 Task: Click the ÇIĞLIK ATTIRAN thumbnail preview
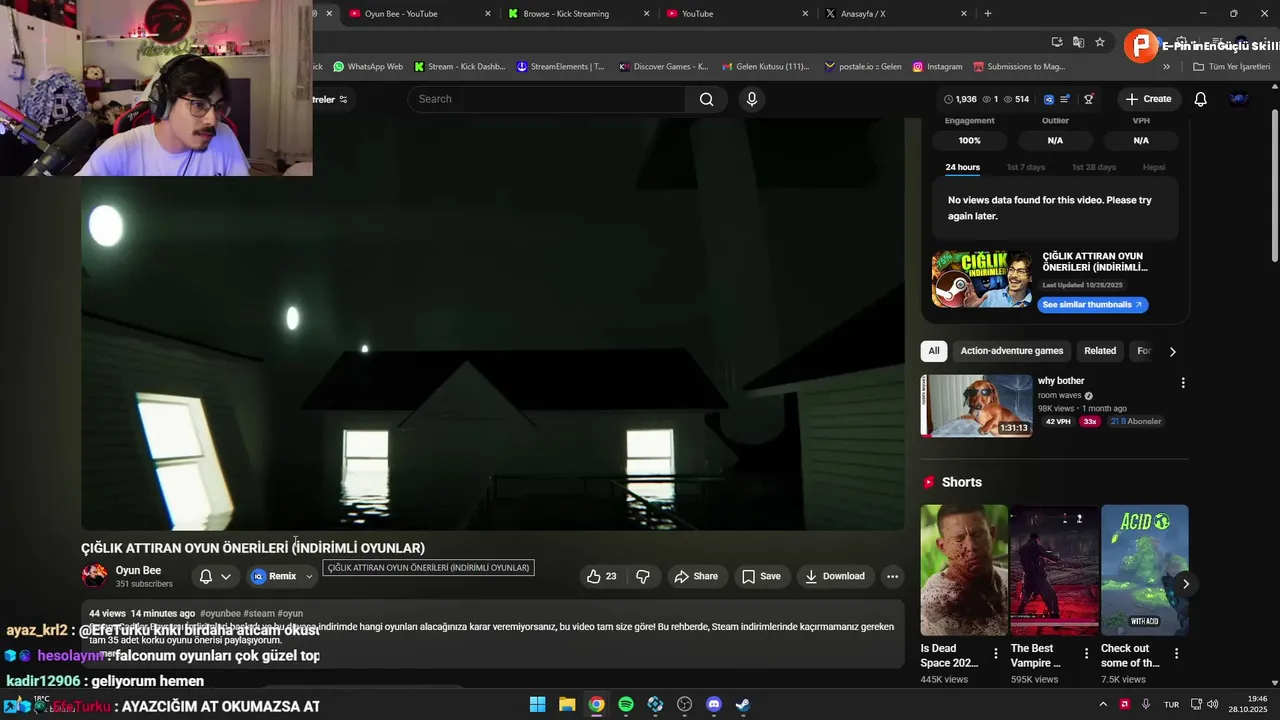click(x=982, y=279)
